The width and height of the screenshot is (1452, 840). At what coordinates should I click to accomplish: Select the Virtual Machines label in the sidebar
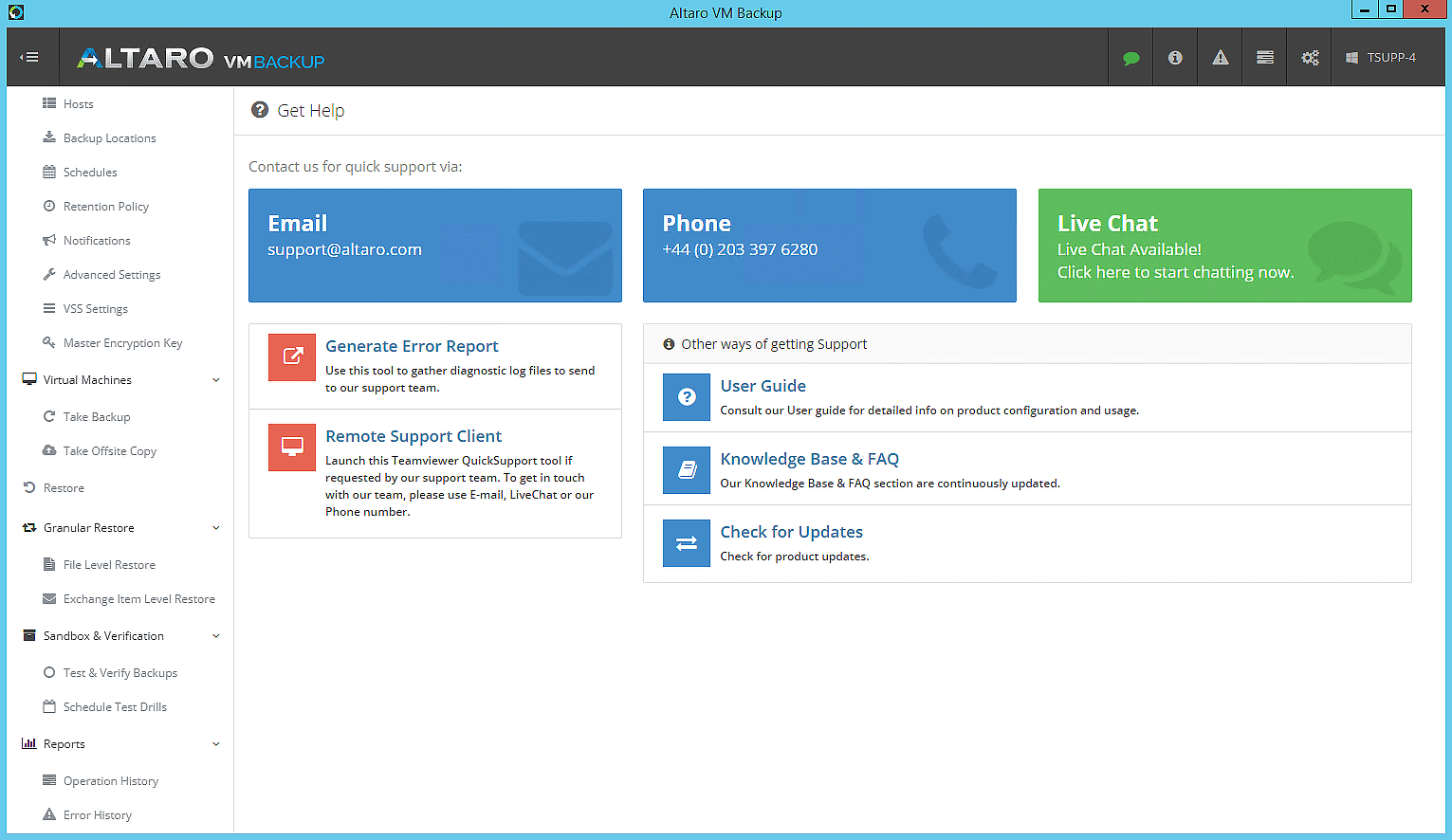(87, 379)
